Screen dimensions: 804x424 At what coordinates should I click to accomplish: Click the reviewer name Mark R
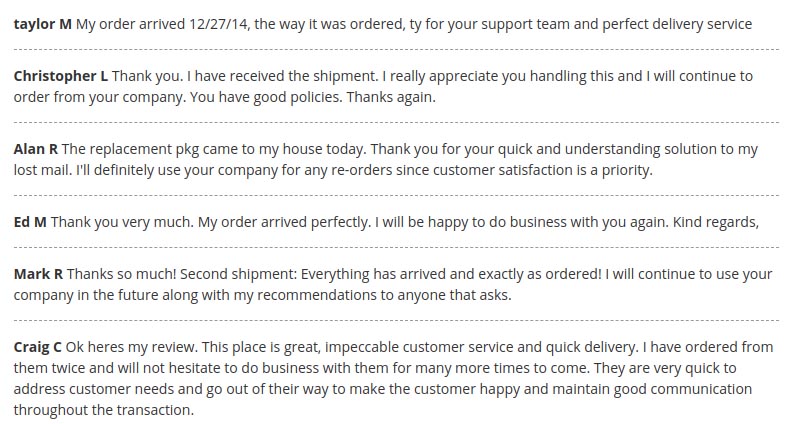click(38, 274)
